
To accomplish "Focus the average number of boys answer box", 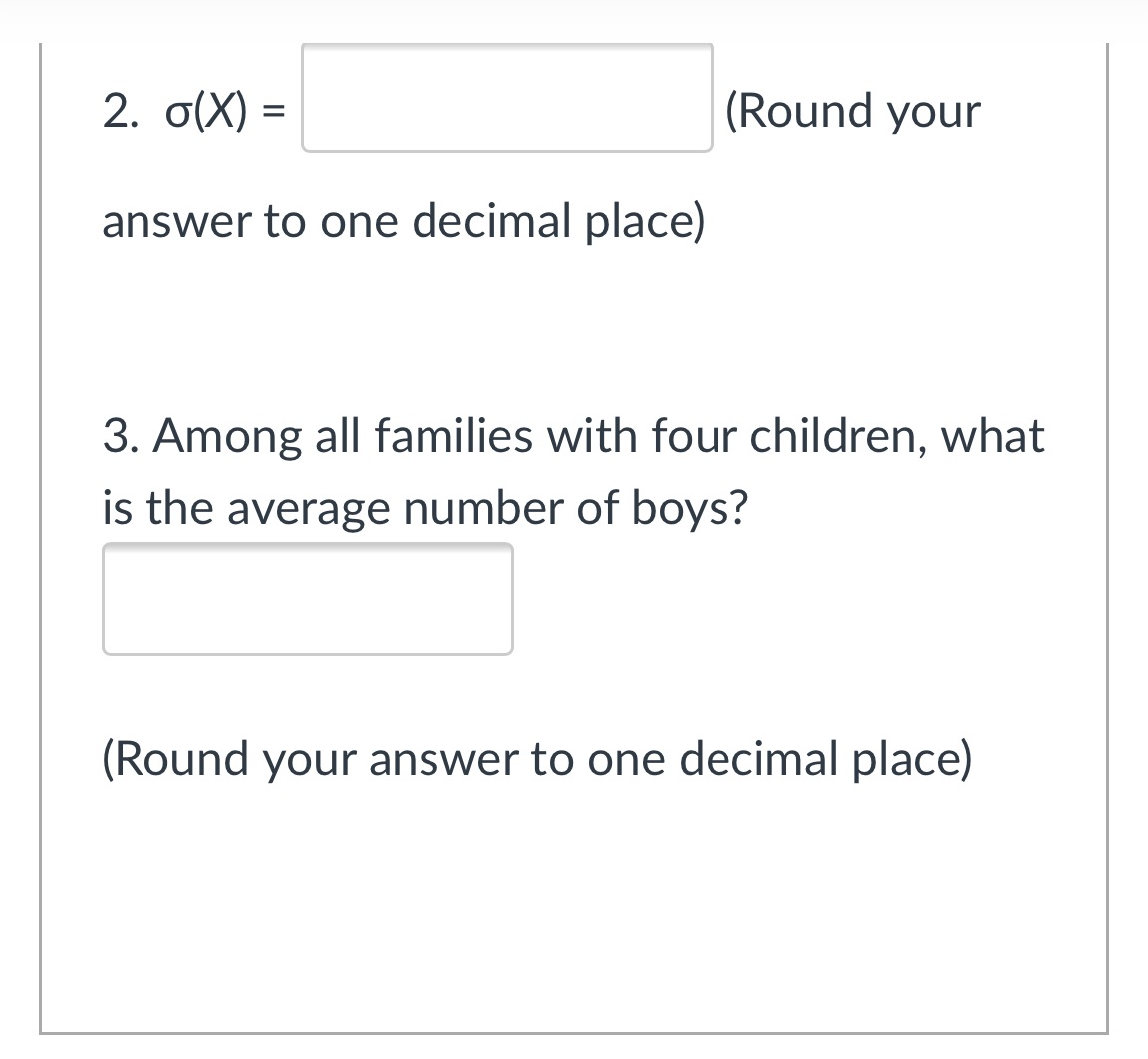I will pyautogui.click(x=307, y=599).
